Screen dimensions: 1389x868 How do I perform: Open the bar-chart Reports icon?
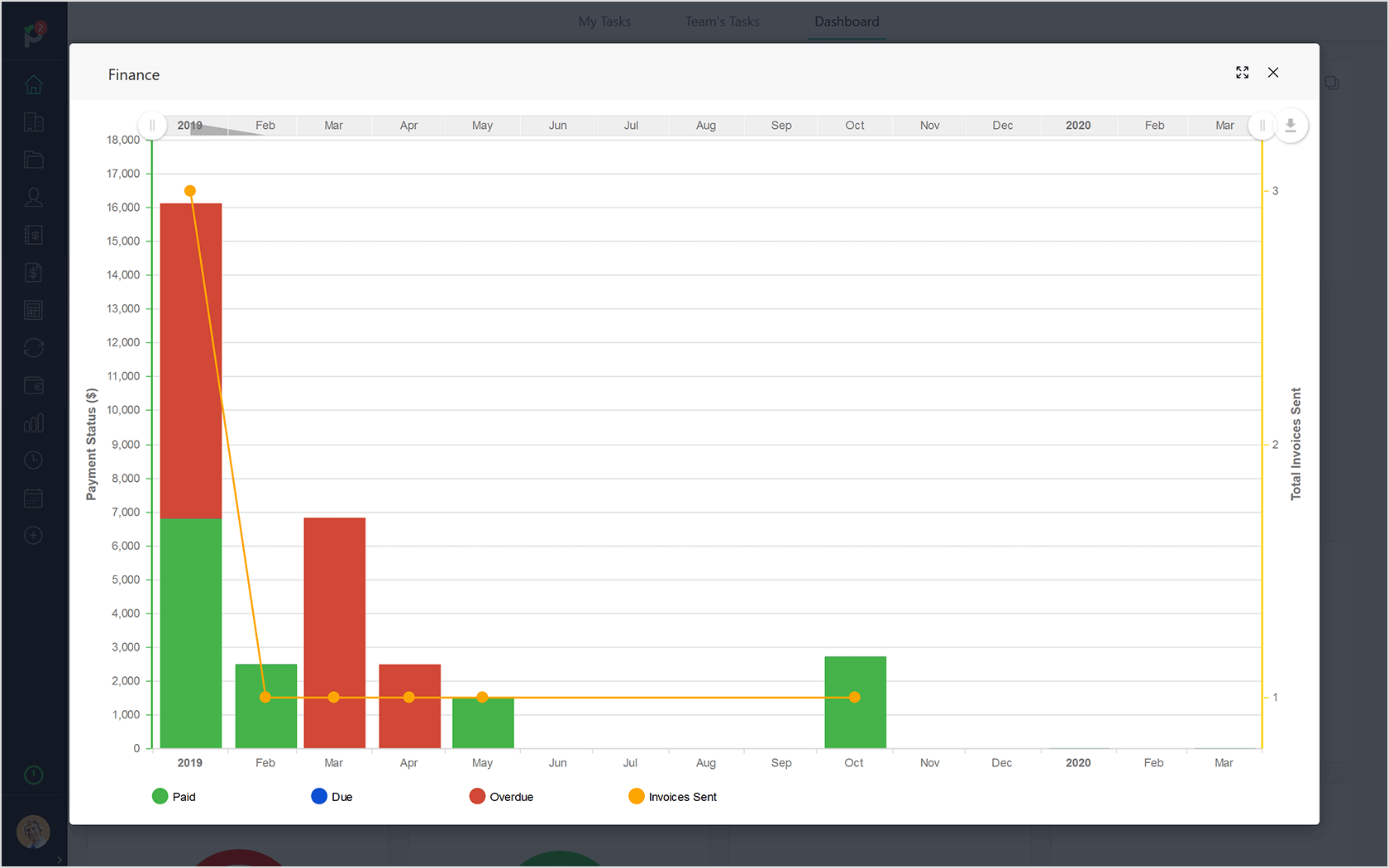tap(33, 422)
